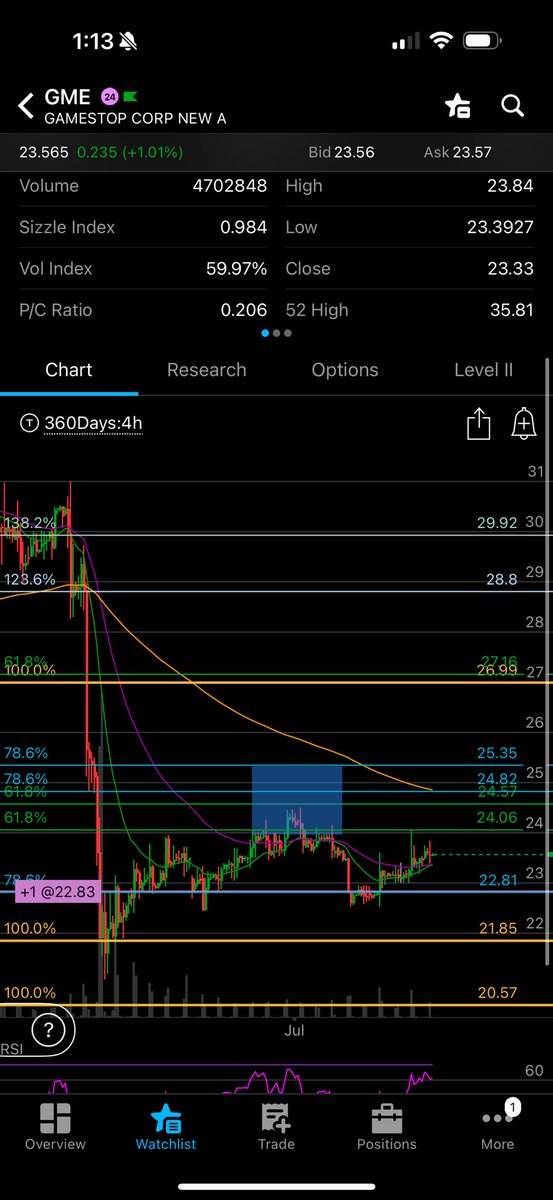Tap the Ask 23.57 value
Screen dimensions: 553x1200
click(x=457, y=152)
